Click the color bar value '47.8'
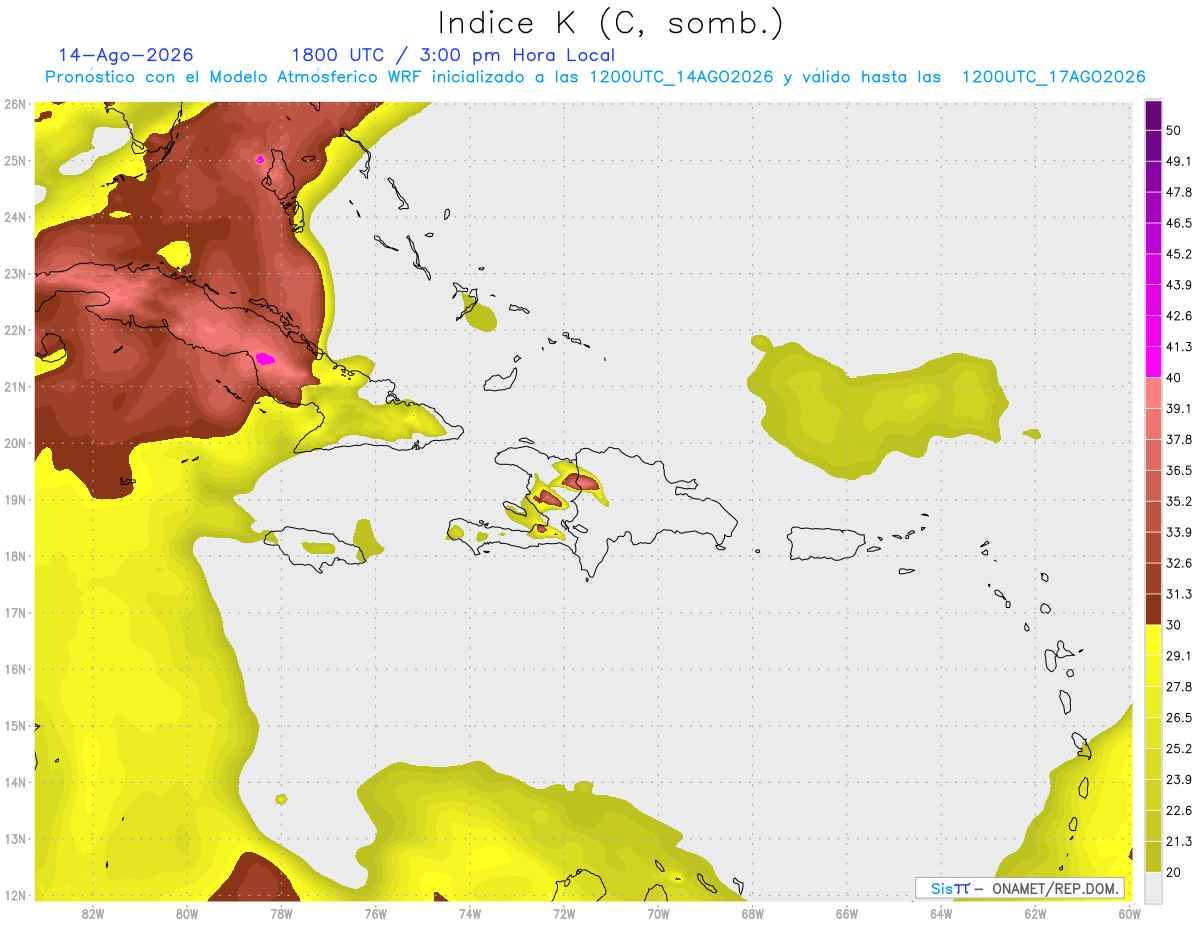 [x=1178, y=192]
